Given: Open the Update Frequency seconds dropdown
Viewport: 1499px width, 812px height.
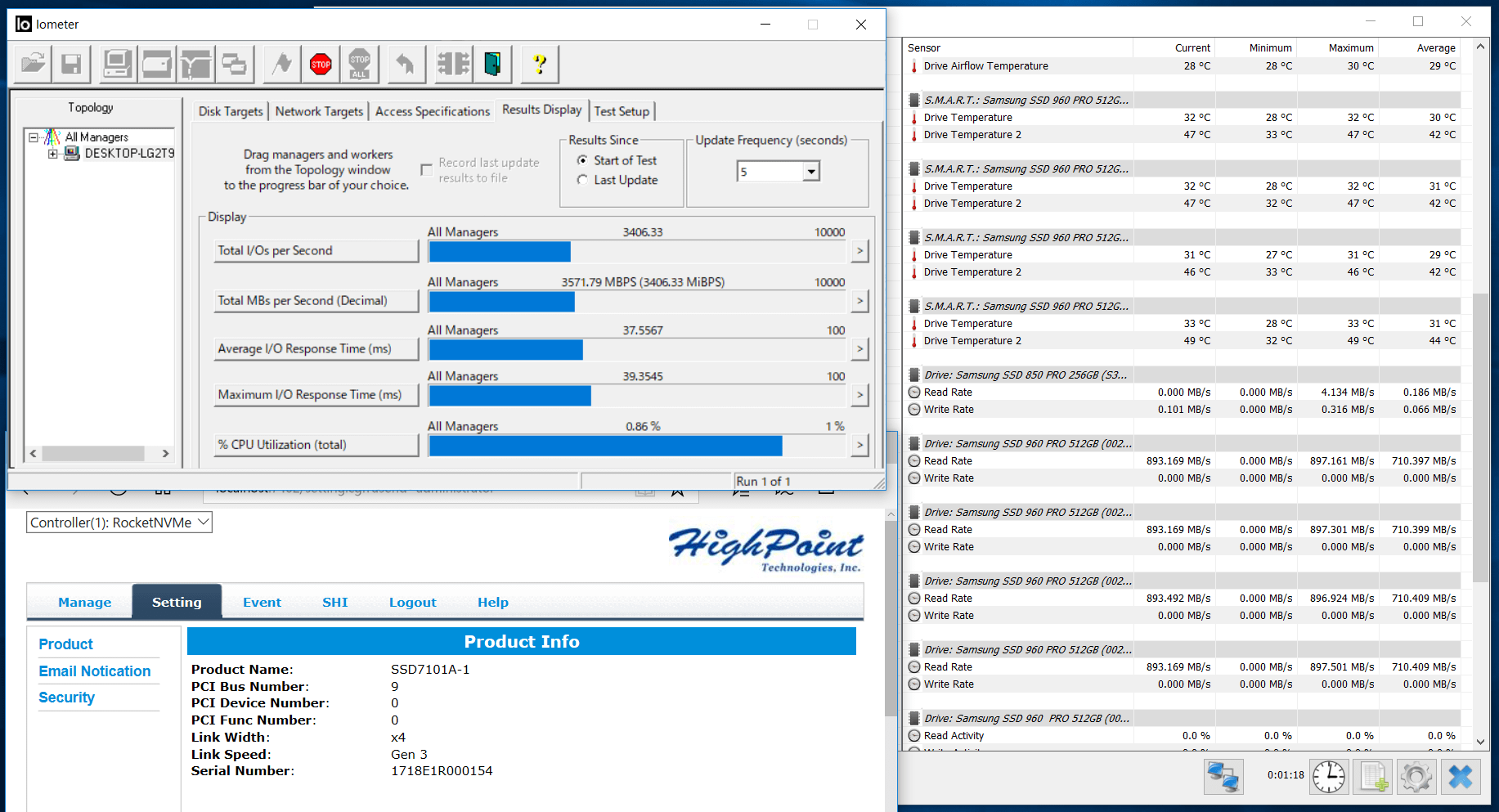Looking at the screenshot, I should coord(811,172).
